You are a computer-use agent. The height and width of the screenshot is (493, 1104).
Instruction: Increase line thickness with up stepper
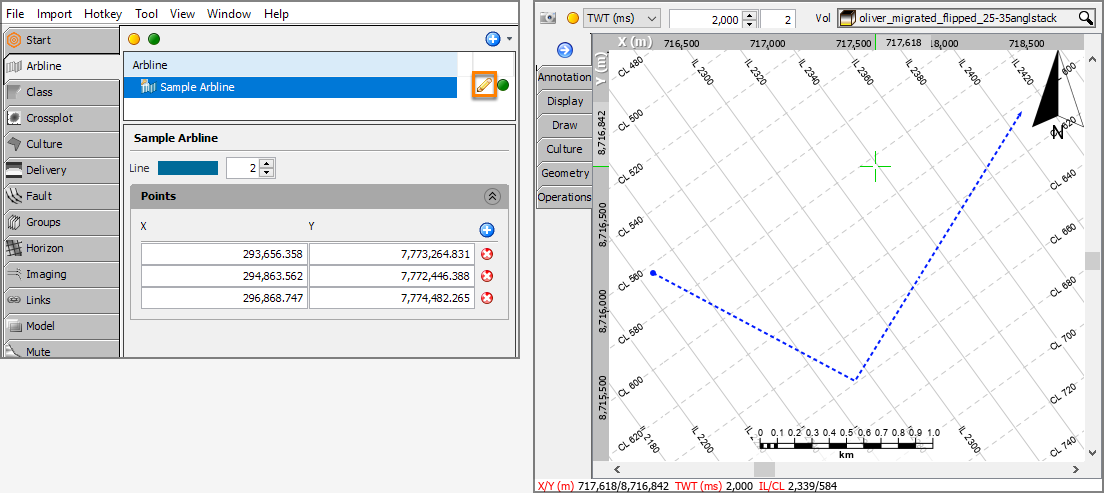point(267,164)
